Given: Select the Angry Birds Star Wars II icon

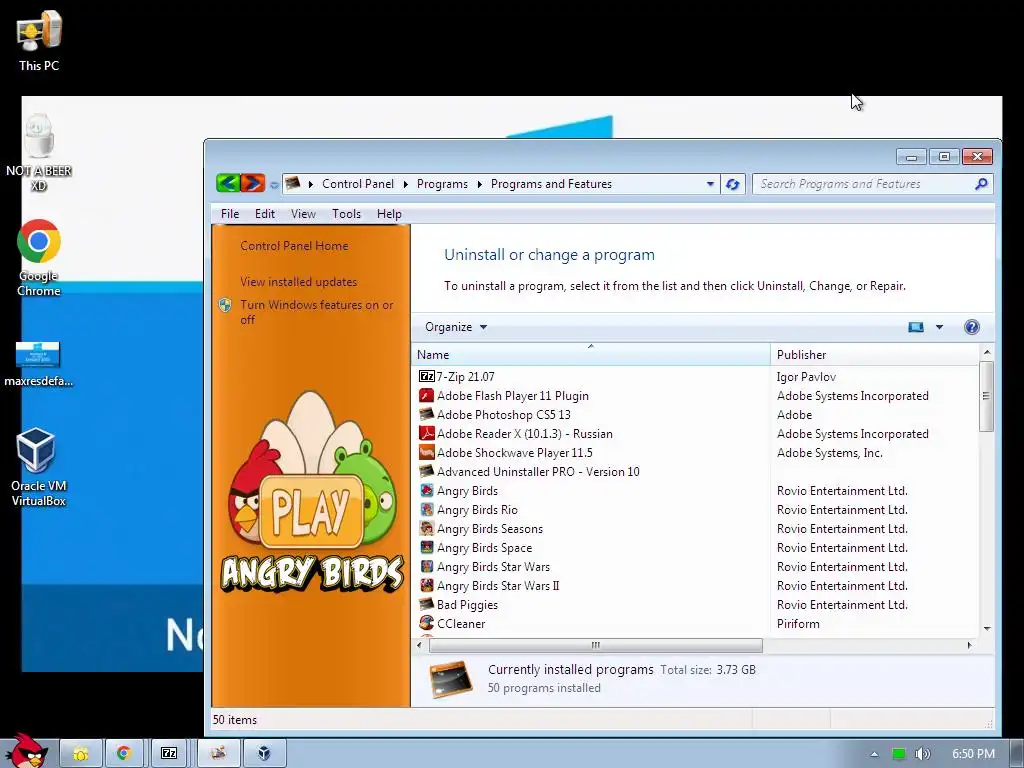Looking at the screenshot, I should point(426,585).
